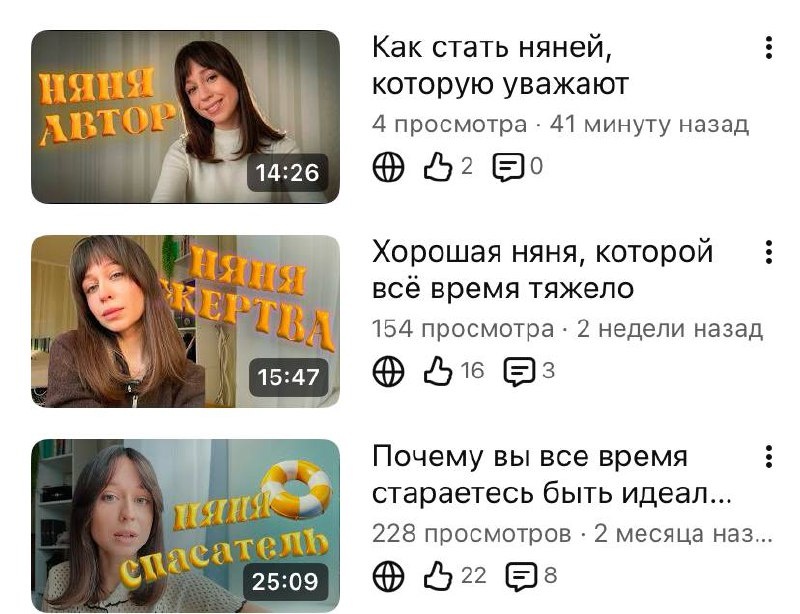Open comments icon showing 8 comments
The image size is (800, 614).
pos(521,576)
